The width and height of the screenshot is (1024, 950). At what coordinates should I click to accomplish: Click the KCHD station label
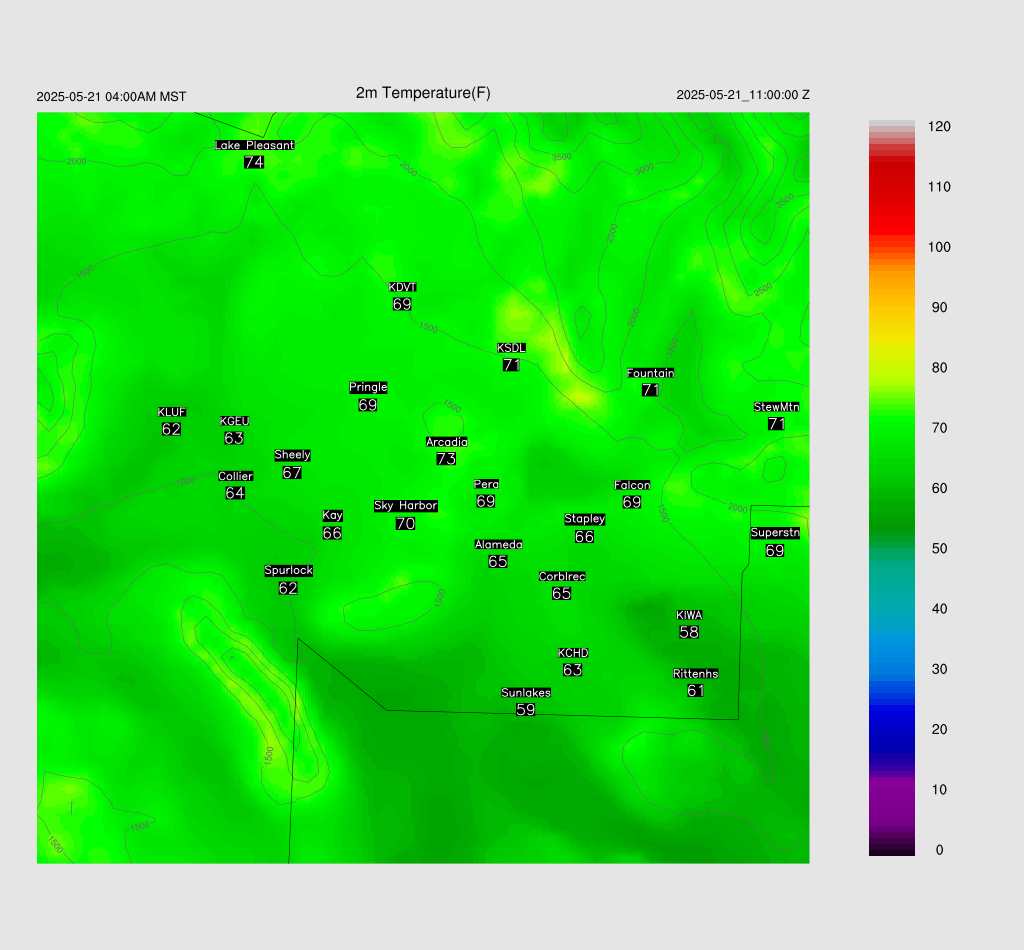click(x=573, y=653)
